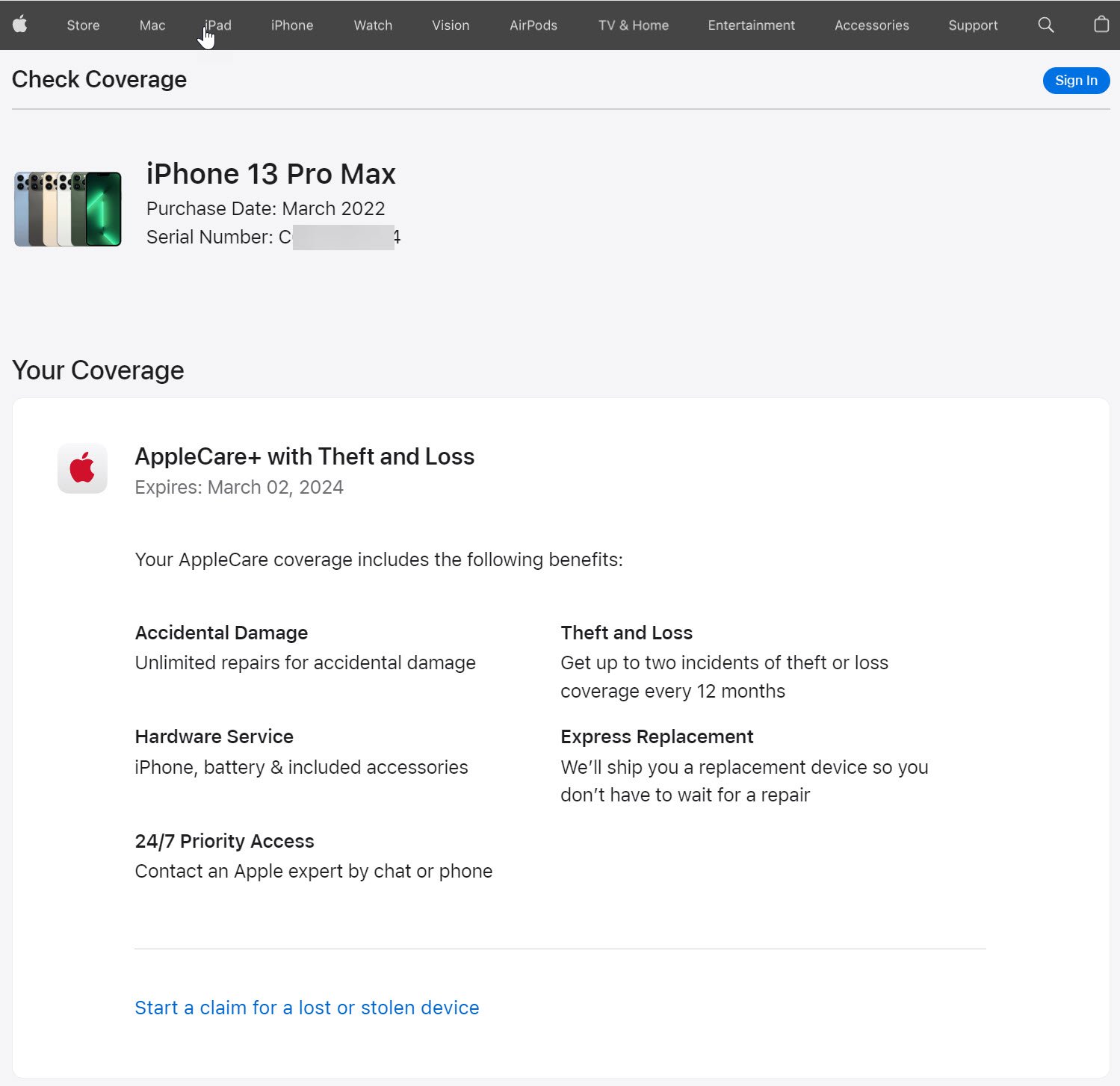The image size is (1120, 1086).
Task: Open the TV & Home menu
Action: (634, 25)
